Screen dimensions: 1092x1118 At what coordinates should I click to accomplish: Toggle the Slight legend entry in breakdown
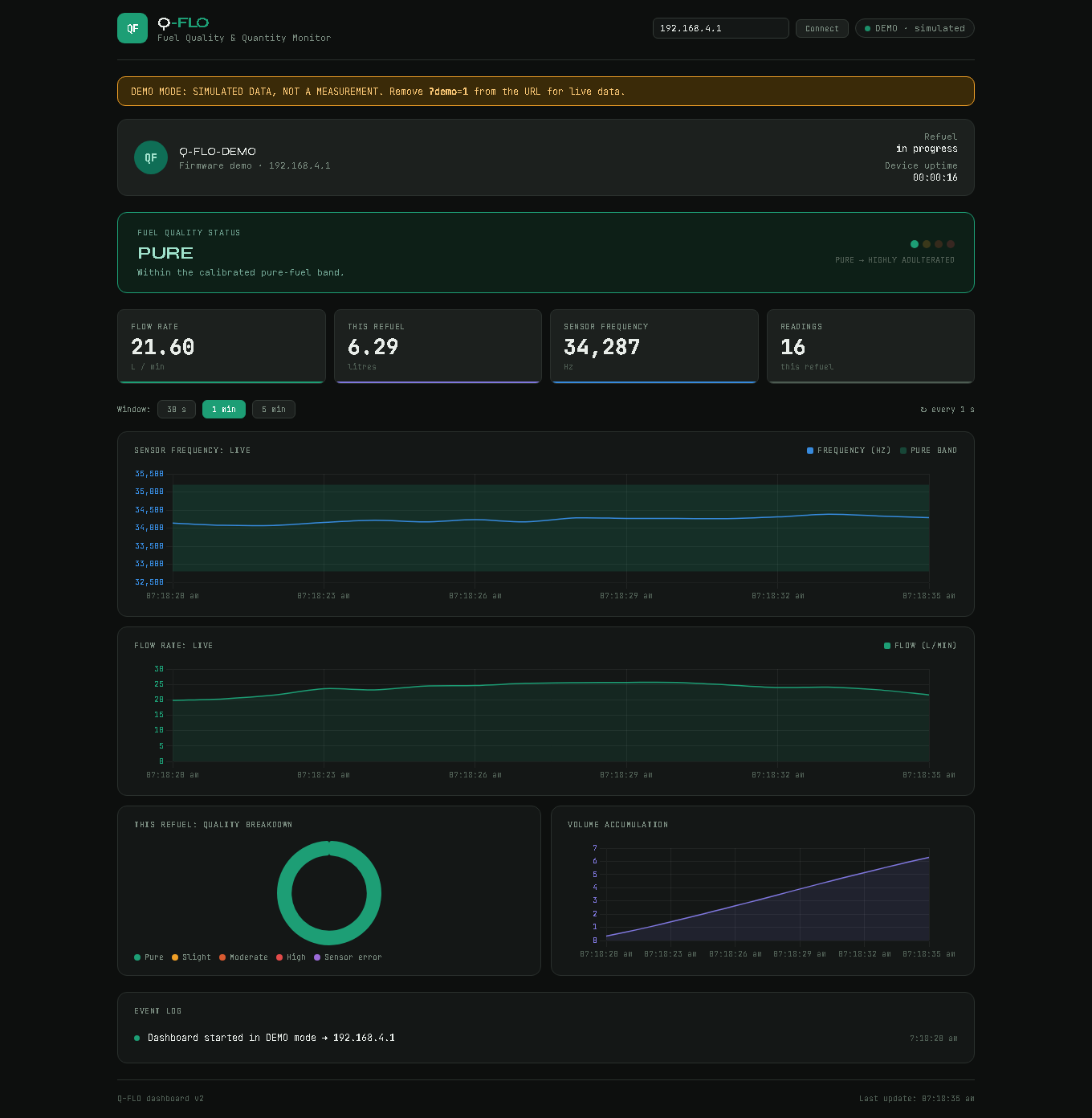click(x=191, y=957)
